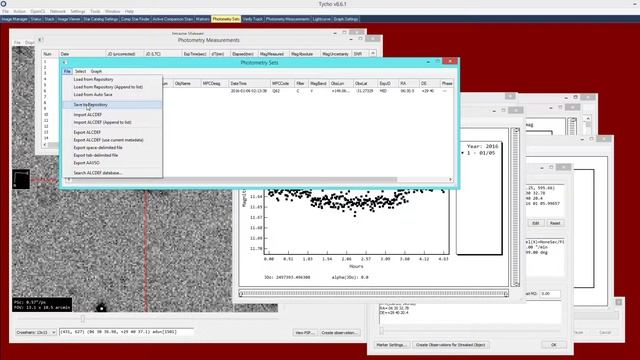Click the Reset button in right panel

[x=555, y=223]
